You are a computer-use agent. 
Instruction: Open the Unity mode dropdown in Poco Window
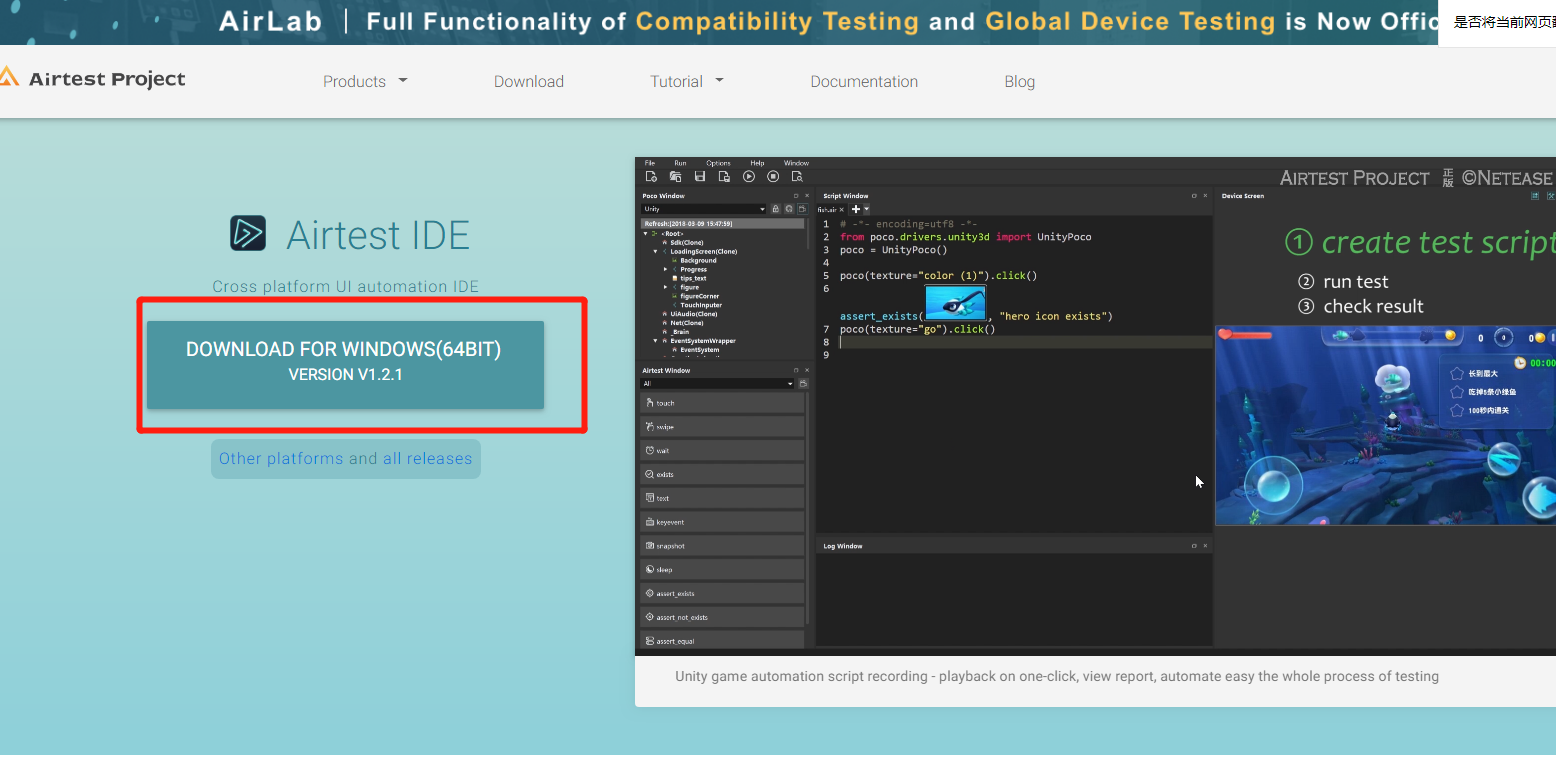point(703,209)
